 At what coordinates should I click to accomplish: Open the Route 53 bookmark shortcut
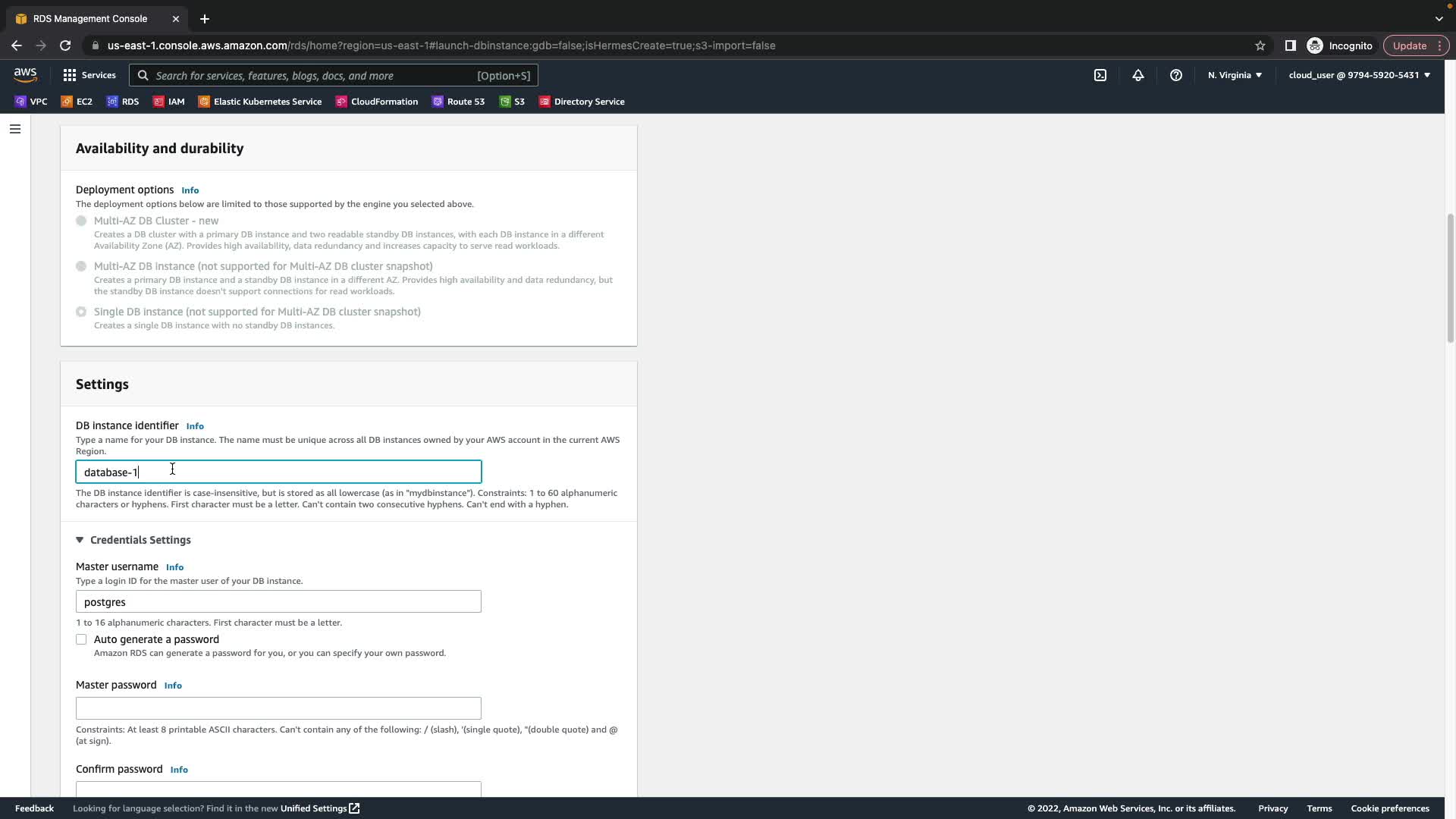(458, 102)
